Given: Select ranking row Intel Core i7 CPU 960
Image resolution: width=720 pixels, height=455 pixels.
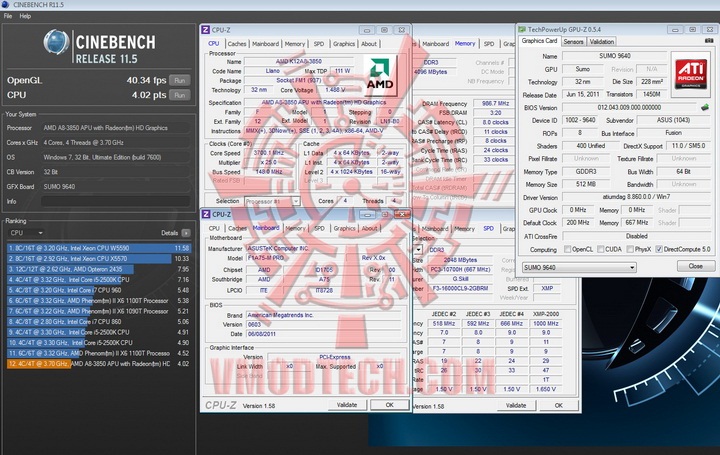Looking at the screenshot, I should click(x=99, y=290).
